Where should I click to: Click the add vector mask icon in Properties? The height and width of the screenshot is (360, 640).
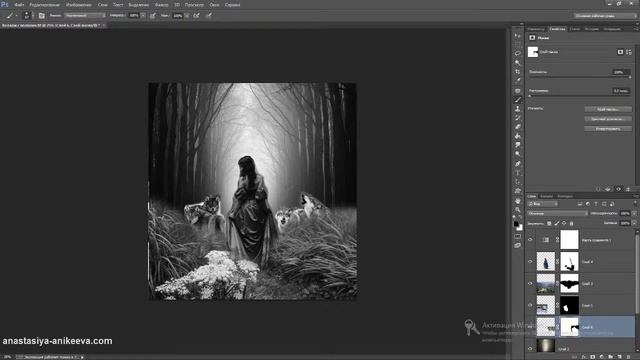click(629, 52)
